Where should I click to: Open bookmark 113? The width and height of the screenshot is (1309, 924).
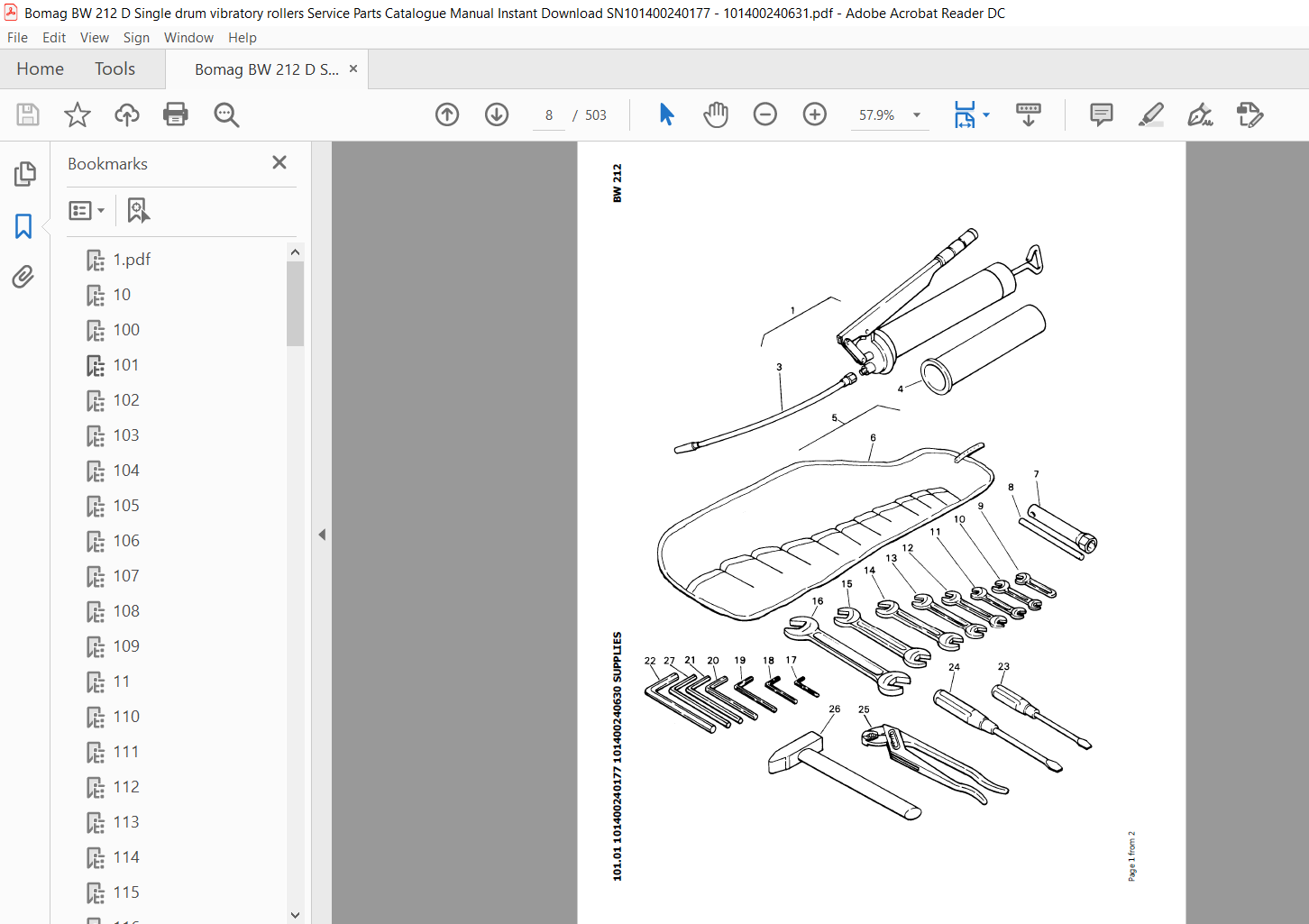pyautogui.click(x=126, y=822)
